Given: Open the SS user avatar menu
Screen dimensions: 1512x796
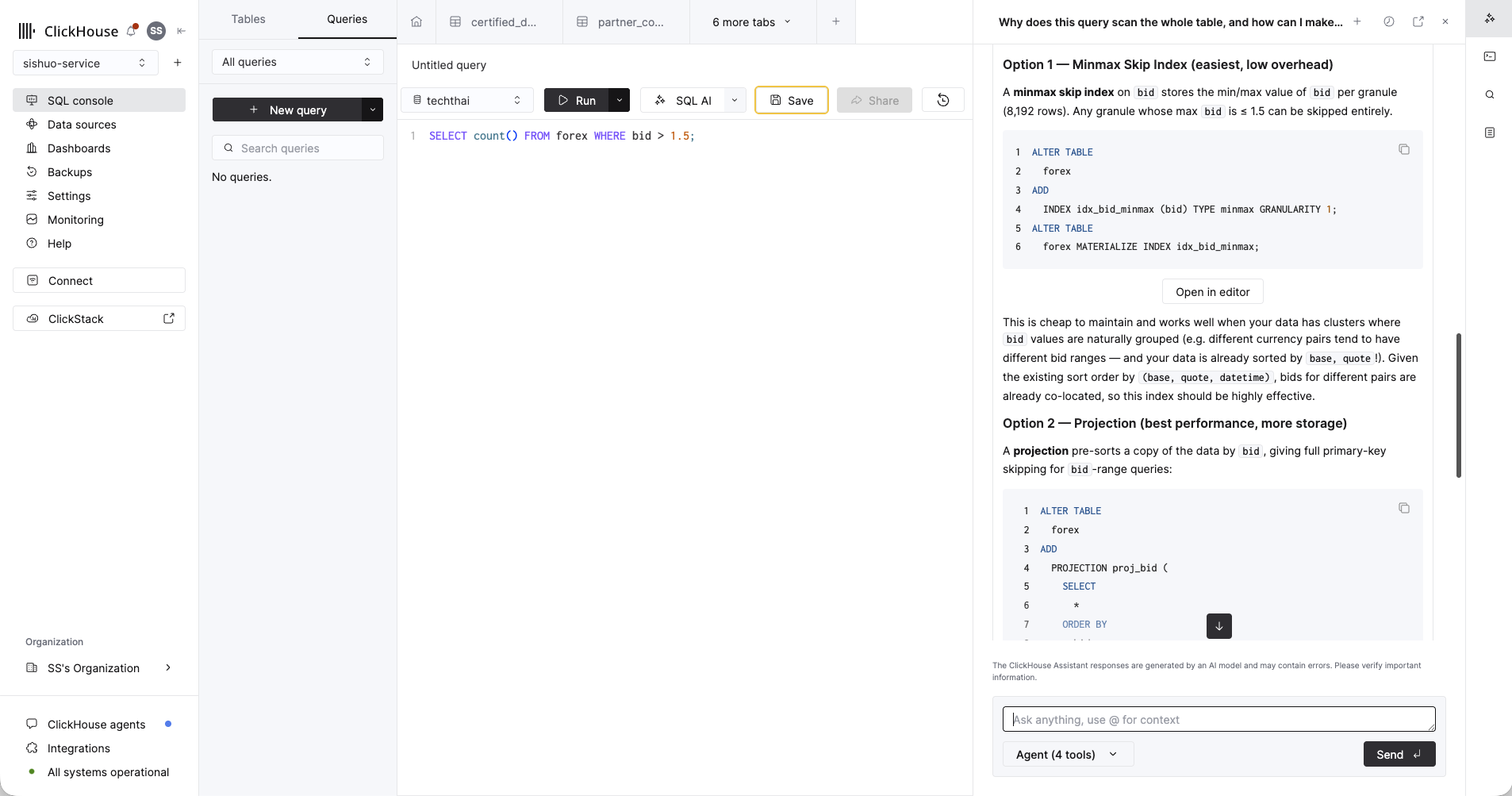Looking at the screenshot, I should click(156, 31).
